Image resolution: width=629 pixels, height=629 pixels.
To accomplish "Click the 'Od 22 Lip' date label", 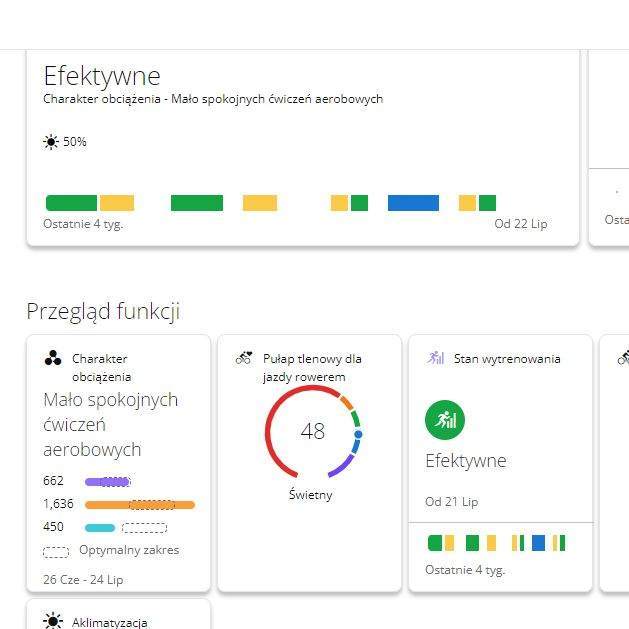I will pos(521,224).
